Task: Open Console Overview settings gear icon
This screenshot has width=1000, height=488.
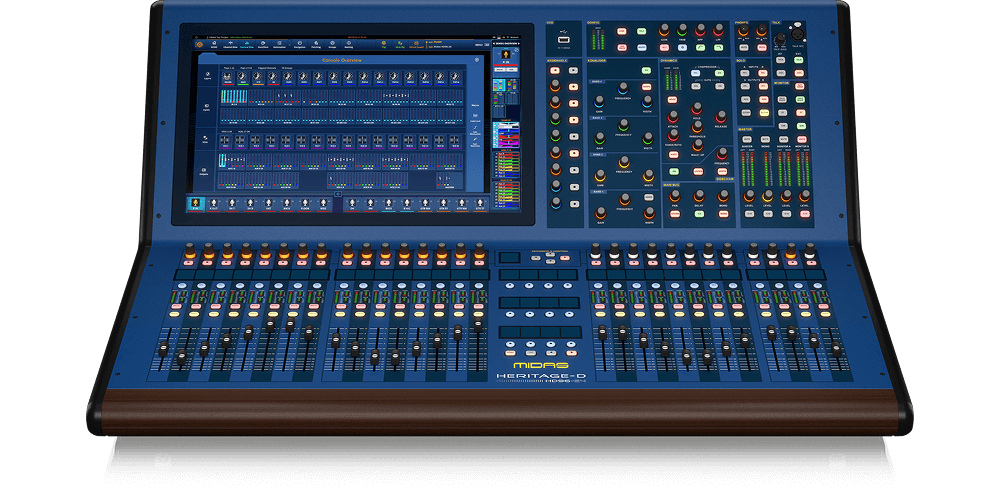Action: point(476,59)
